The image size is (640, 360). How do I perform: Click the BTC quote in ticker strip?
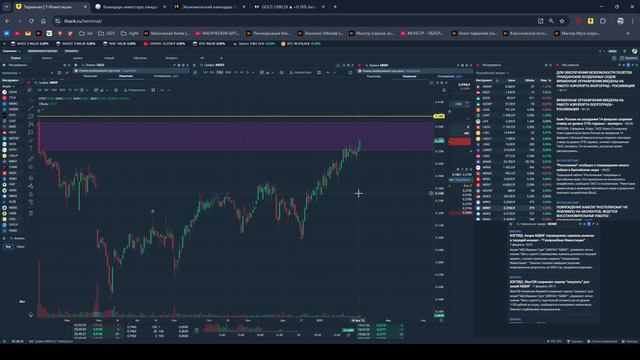(x=300, y=44)
